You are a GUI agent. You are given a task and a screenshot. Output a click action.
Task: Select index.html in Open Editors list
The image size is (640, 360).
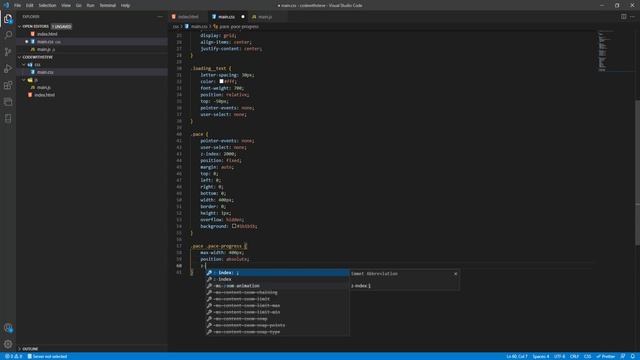(92, 34)
